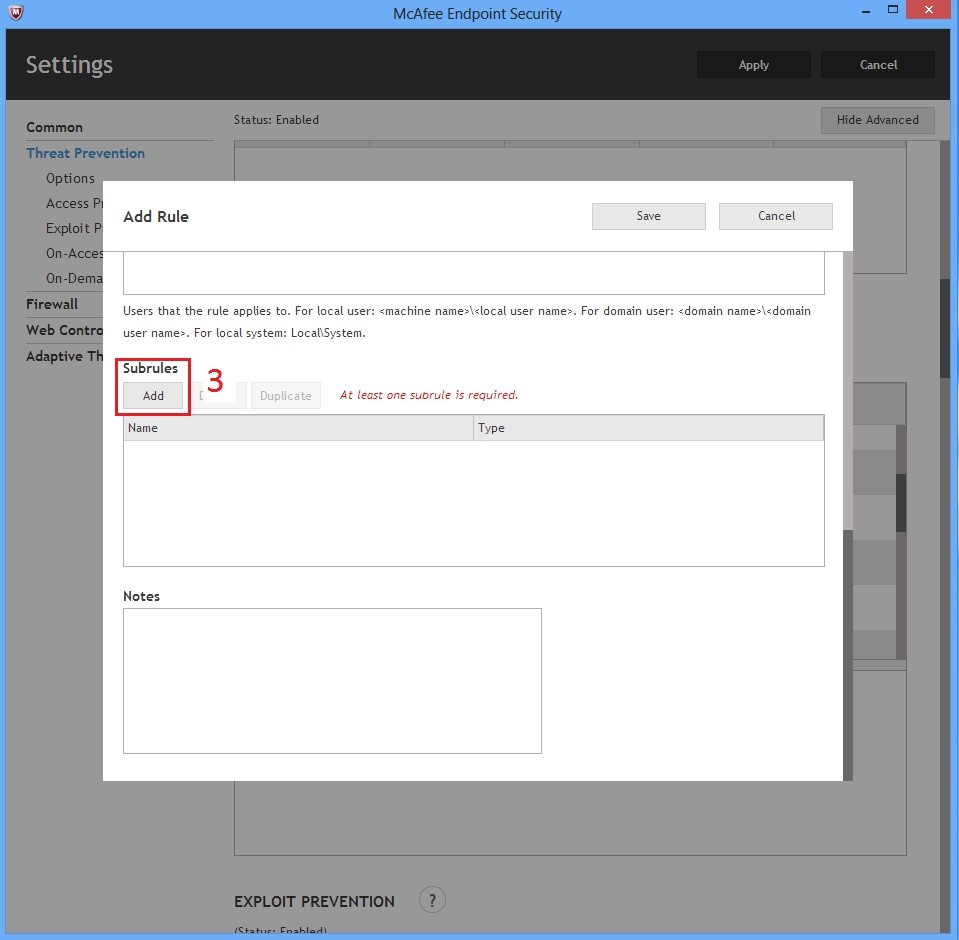This screenshot has height=940, width=959.
Task: Click Apply in the Settings header
Action: pyautogui.click(x=753, y=65)
